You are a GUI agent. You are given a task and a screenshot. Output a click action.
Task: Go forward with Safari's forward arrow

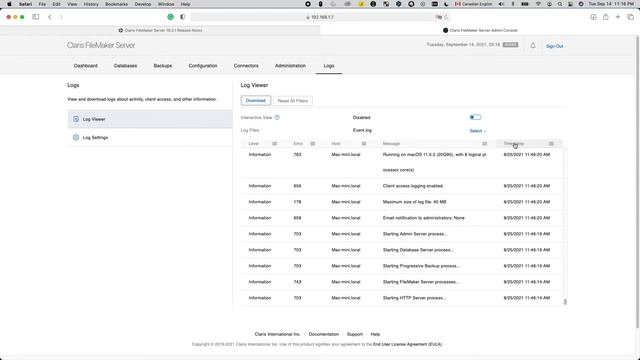tap(61, 17)
